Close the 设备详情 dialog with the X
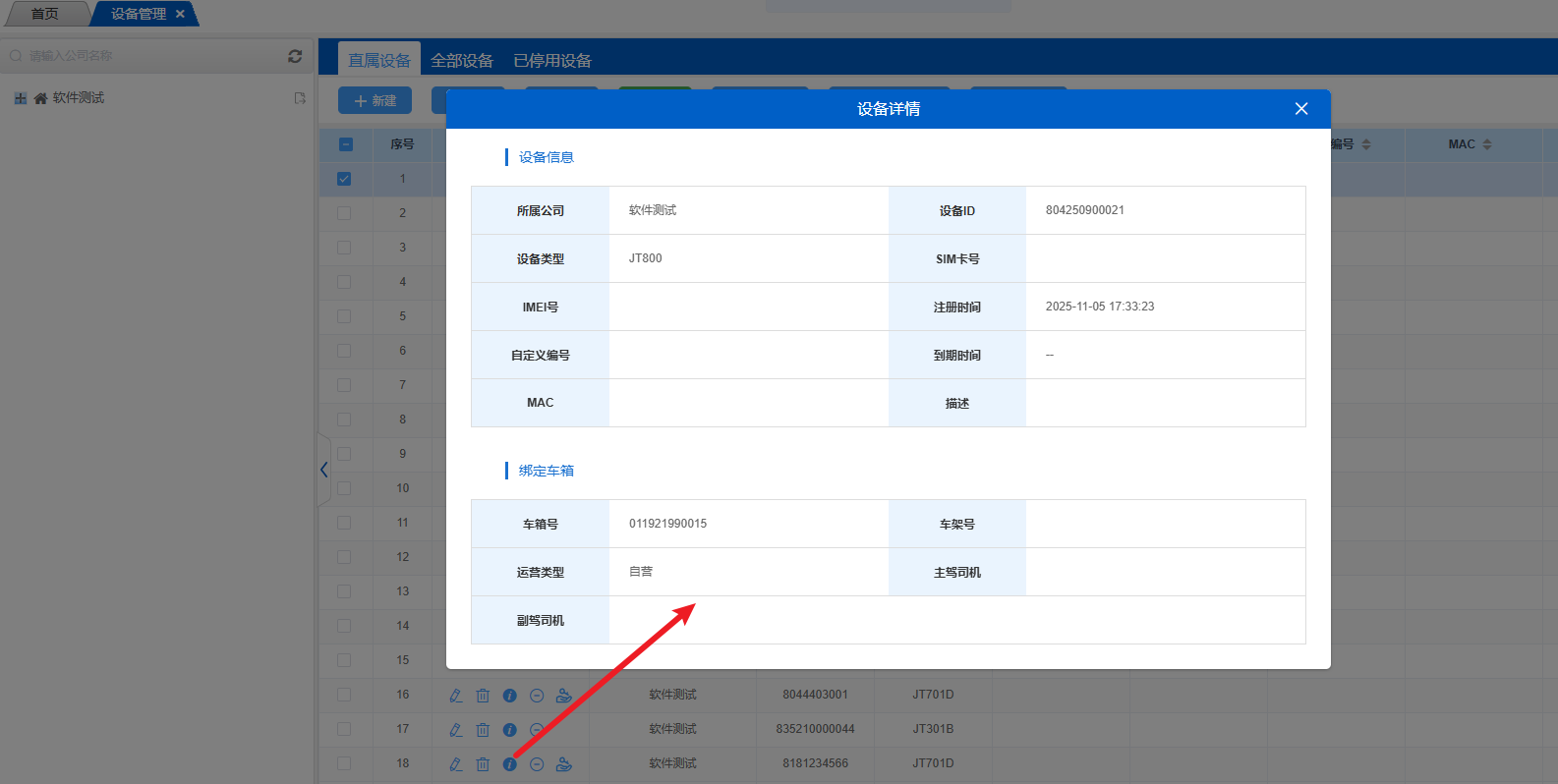This screenshot has height=784, width=1558. [1301, 109]
